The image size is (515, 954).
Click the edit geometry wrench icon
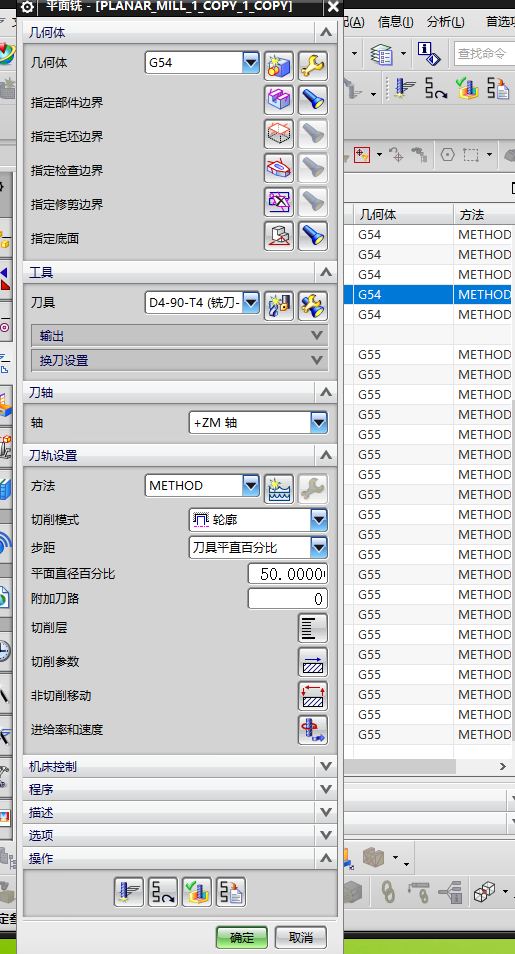click(x=313, y=66)
